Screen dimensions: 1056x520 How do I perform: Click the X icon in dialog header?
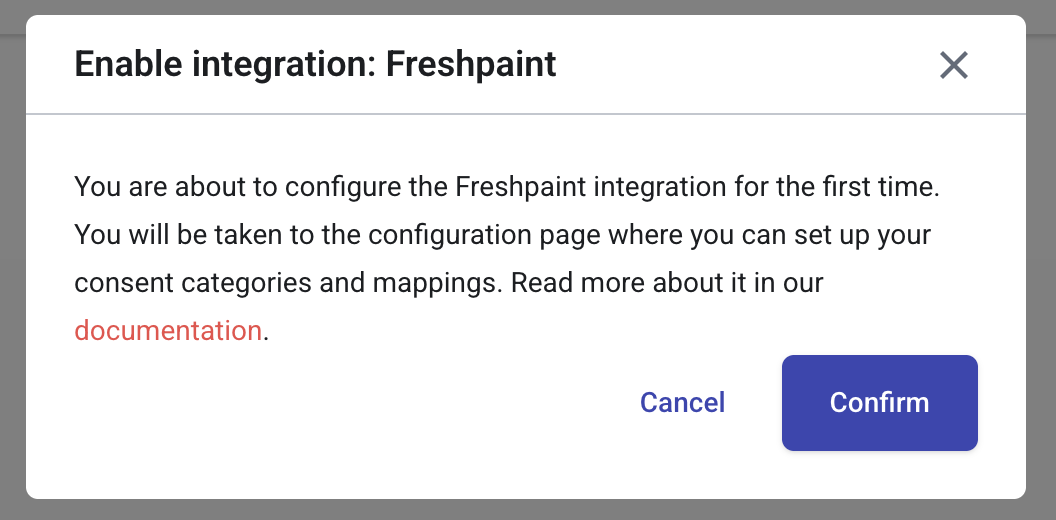pyautogui.click(x=953, y=66)
